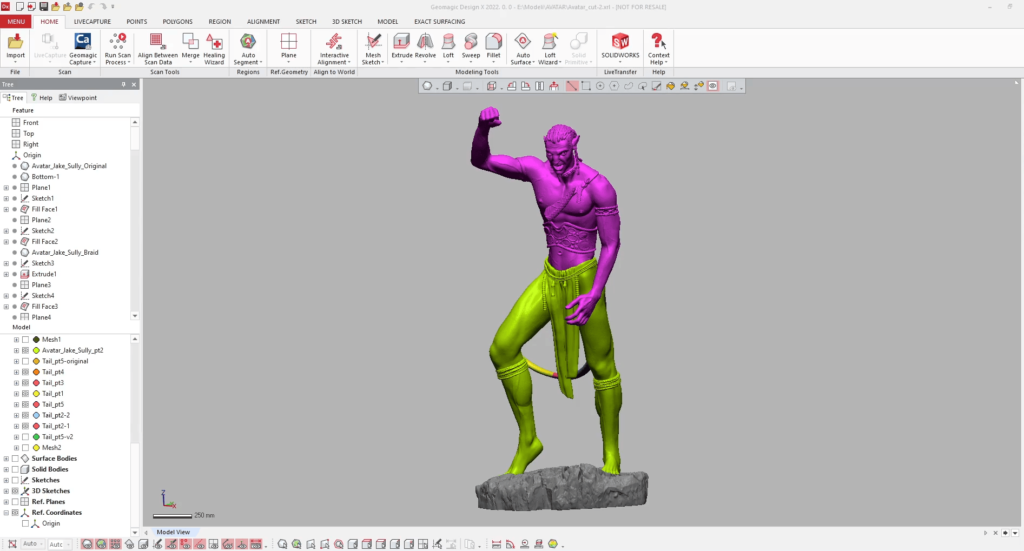Expand the Tail_pt3 model node
This screenshot has width=1024, height=551.
point(16,383)
